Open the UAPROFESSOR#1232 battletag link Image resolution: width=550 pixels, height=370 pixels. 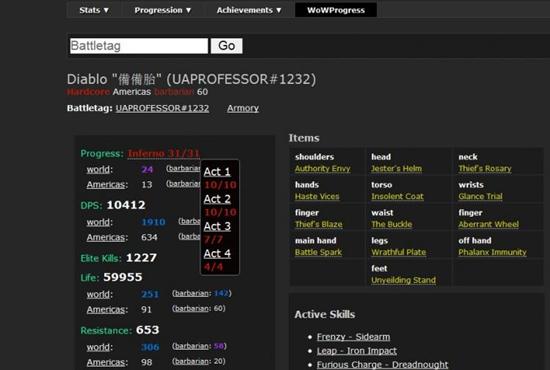coord(162,108)
